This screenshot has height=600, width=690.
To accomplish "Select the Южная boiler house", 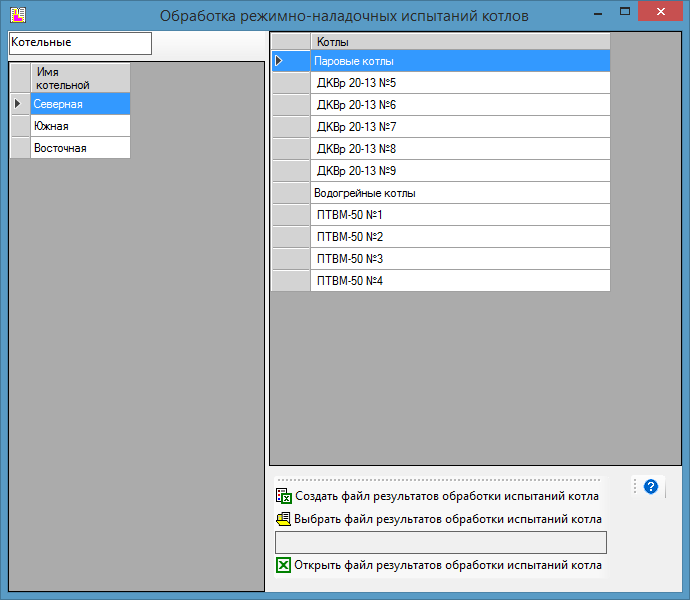I will pos(79,126).
